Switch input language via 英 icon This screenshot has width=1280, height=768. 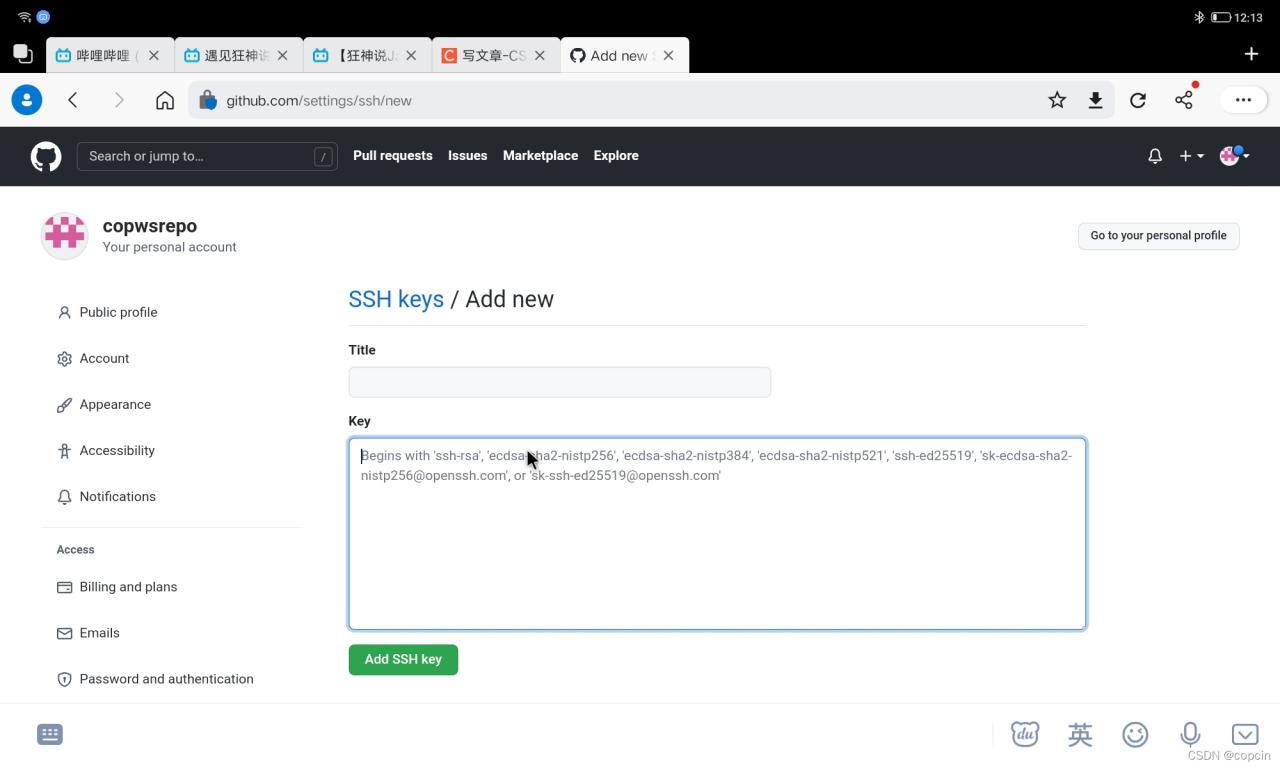pyautogui.click(x=1080, y=735)
